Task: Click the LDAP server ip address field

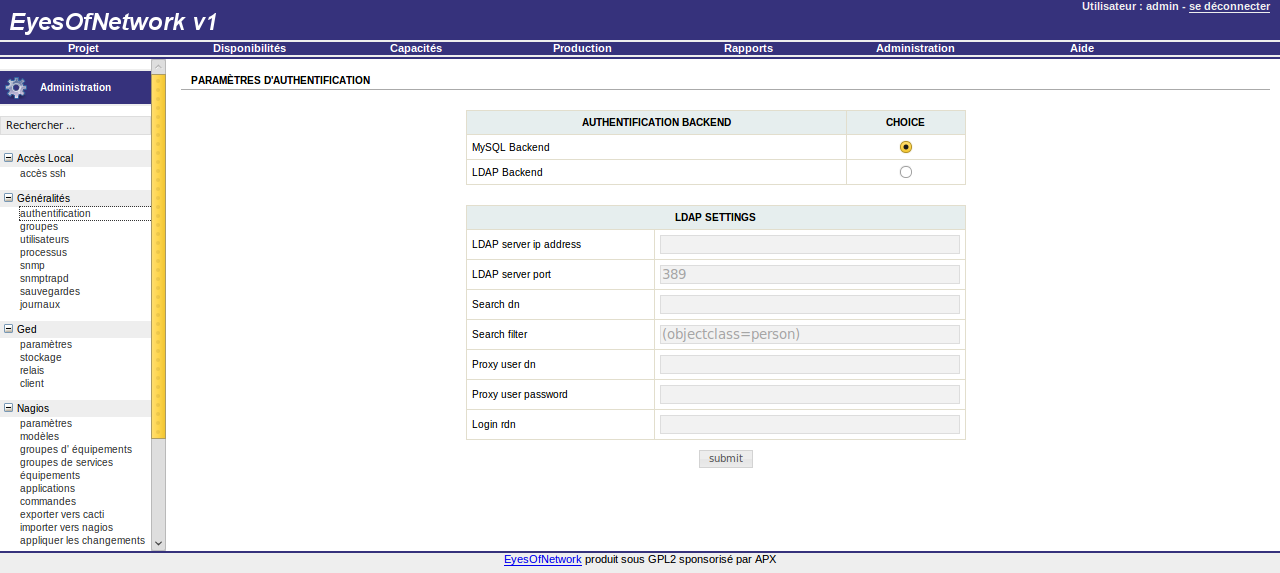Action: 809,244
